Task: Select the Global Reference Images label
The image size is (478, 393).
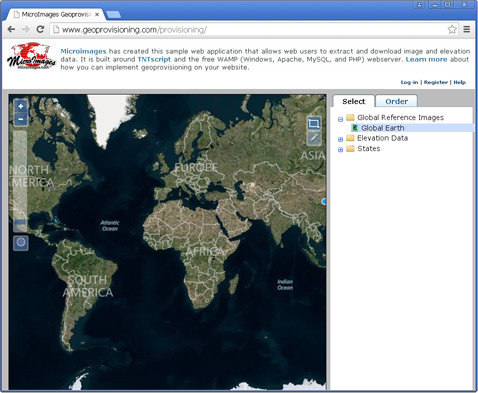Action: [x=400, y=117]
